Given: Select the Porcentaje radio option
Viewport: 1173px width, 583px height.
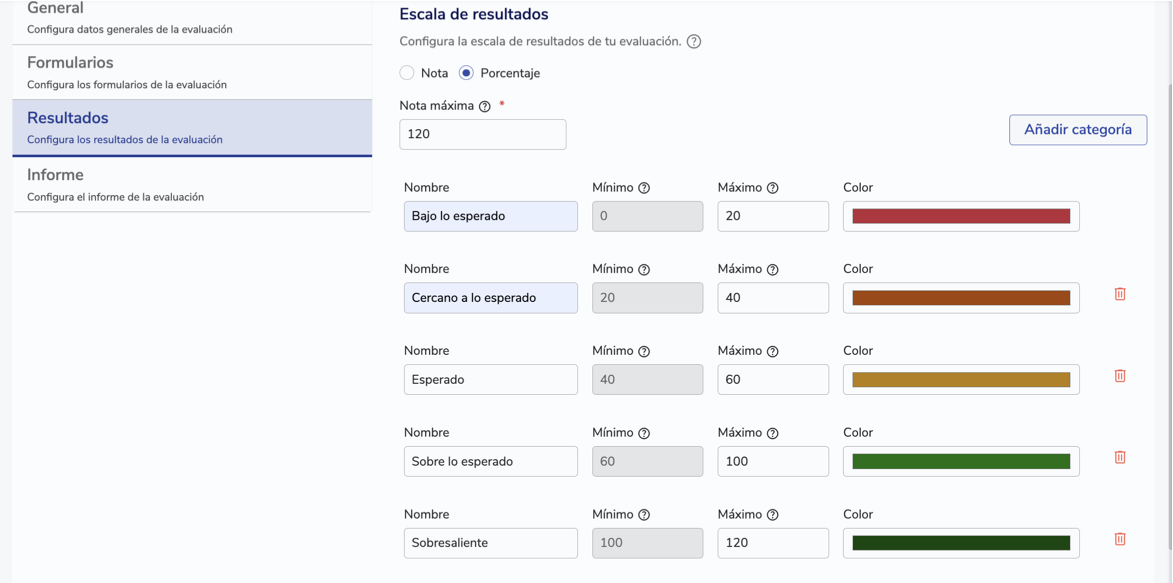Looking at the screenshot, I should pyautogui.click(x=466, y=73).
